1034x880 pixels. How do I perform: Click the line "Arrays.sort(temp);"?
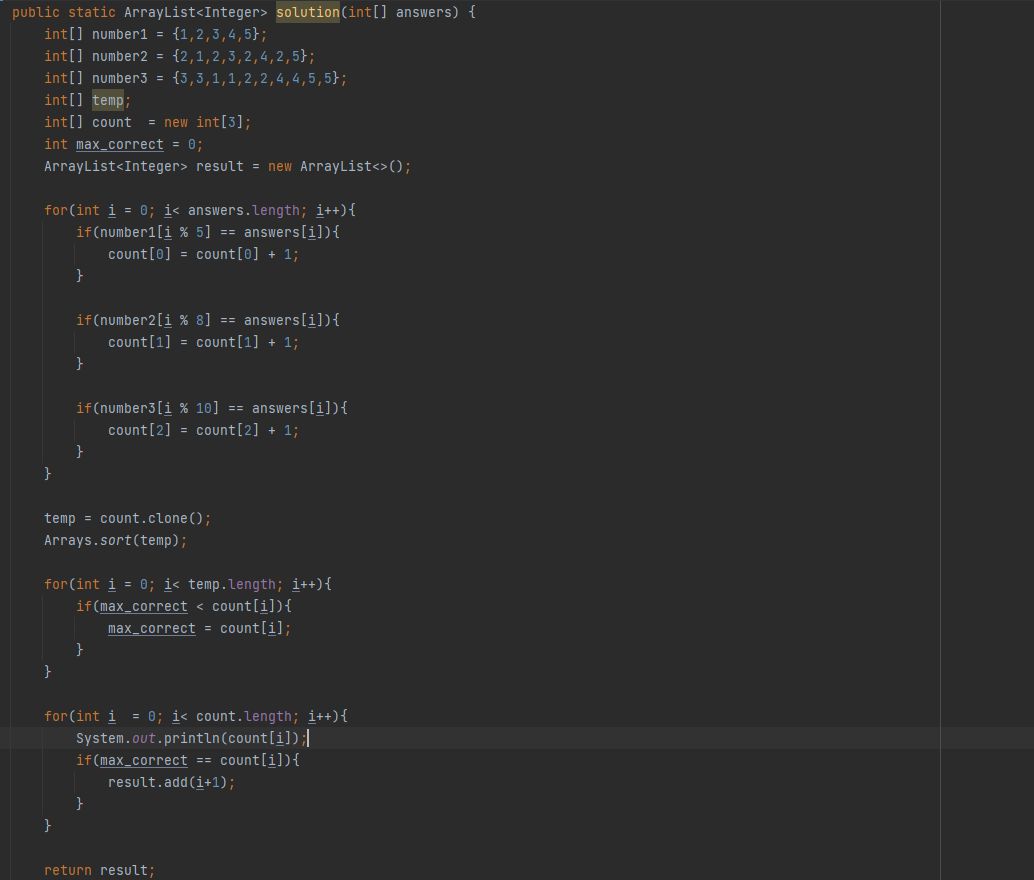115,540
